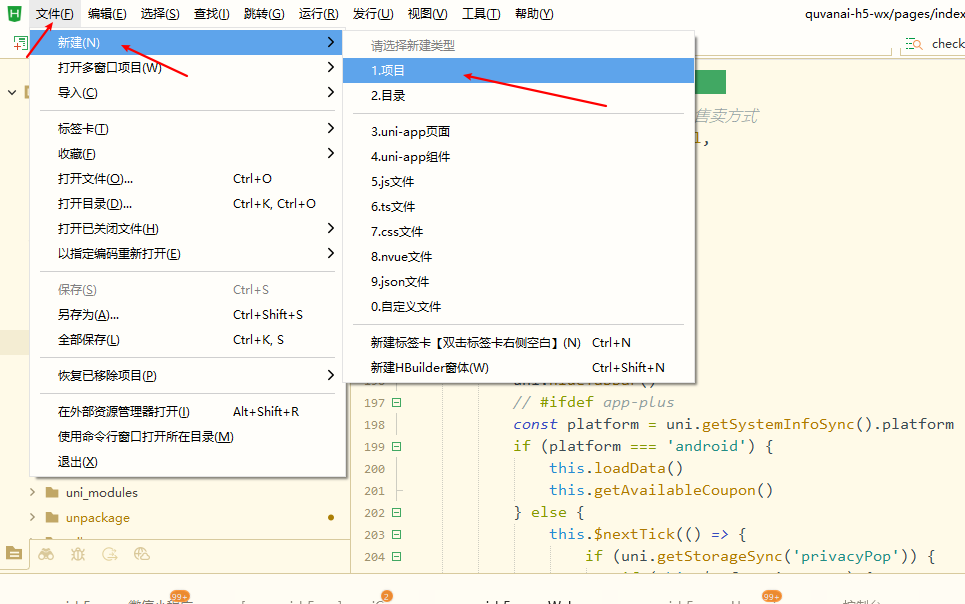
Task: Click the uni_modules folder icon
Action: click(x=52, y=493)
